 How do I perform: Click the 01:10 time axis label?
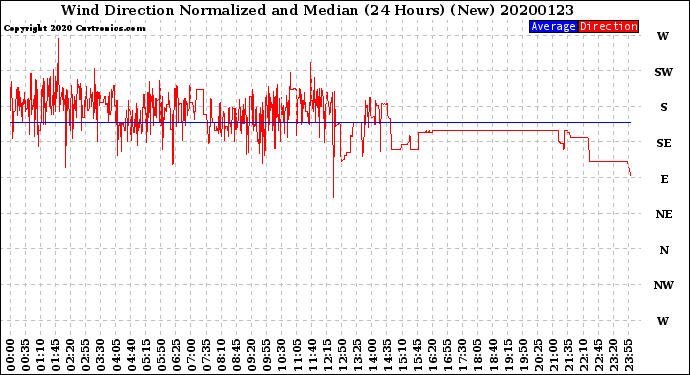point(40,355)
